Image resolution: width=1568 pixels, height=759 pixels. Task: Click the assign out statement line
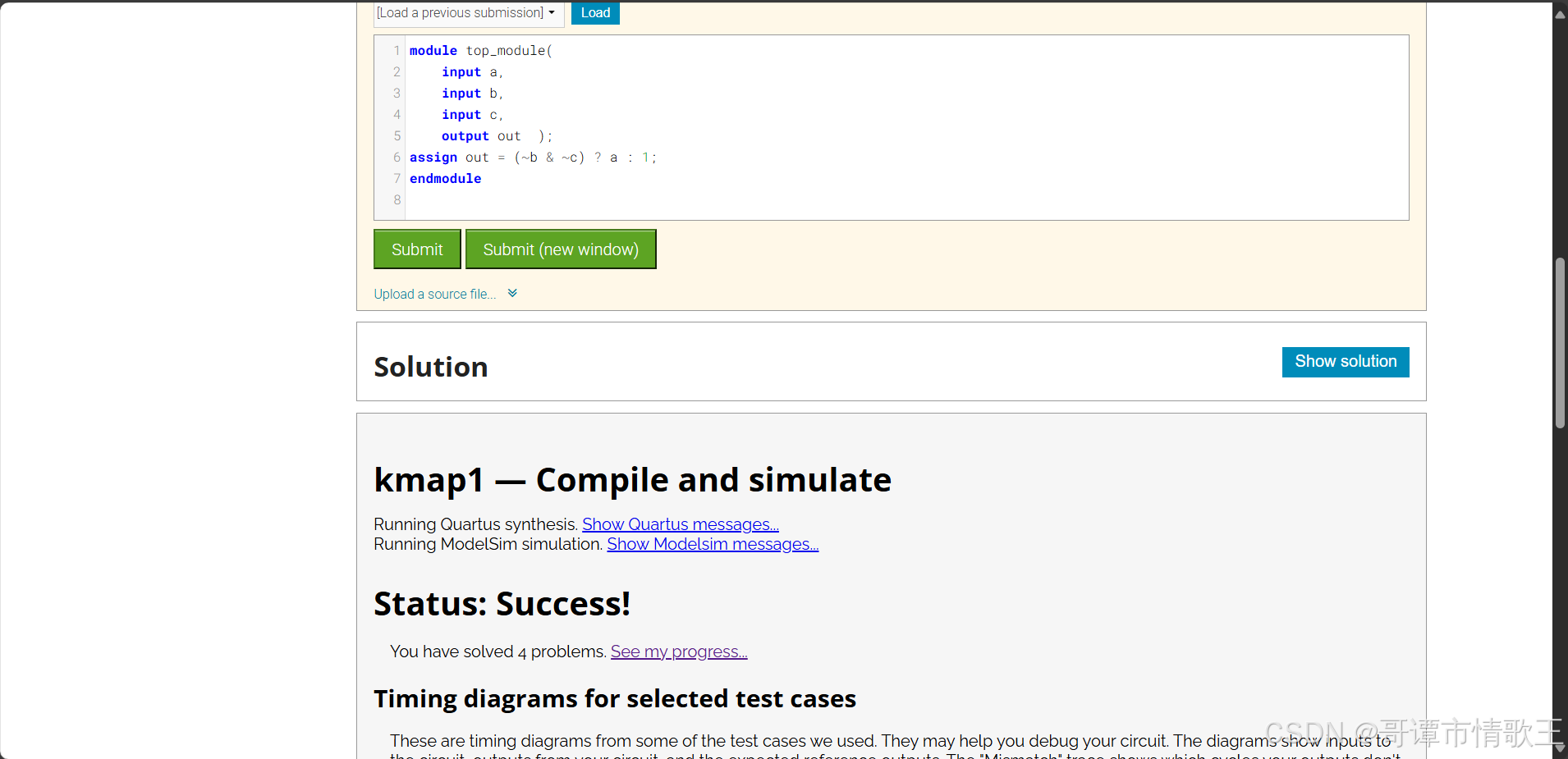[x=533, y=158]
